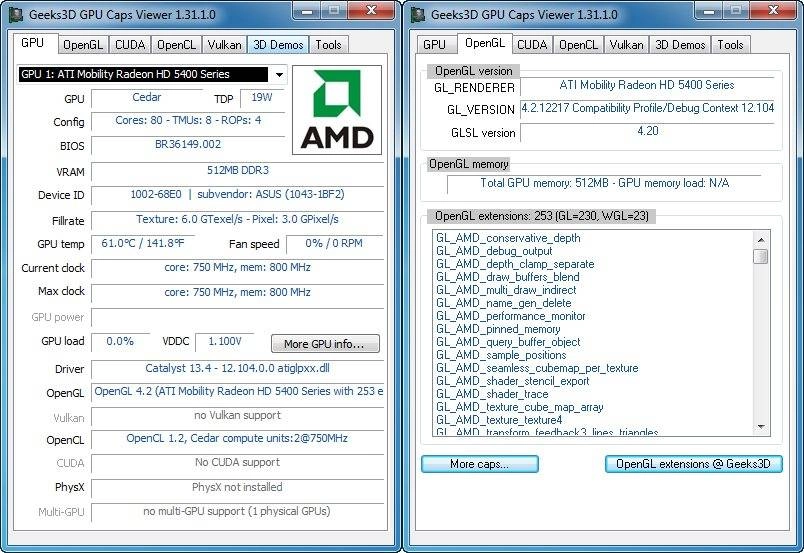
Task: Open the GPU selection dropdown arrow
Action: tap(279, 74)
